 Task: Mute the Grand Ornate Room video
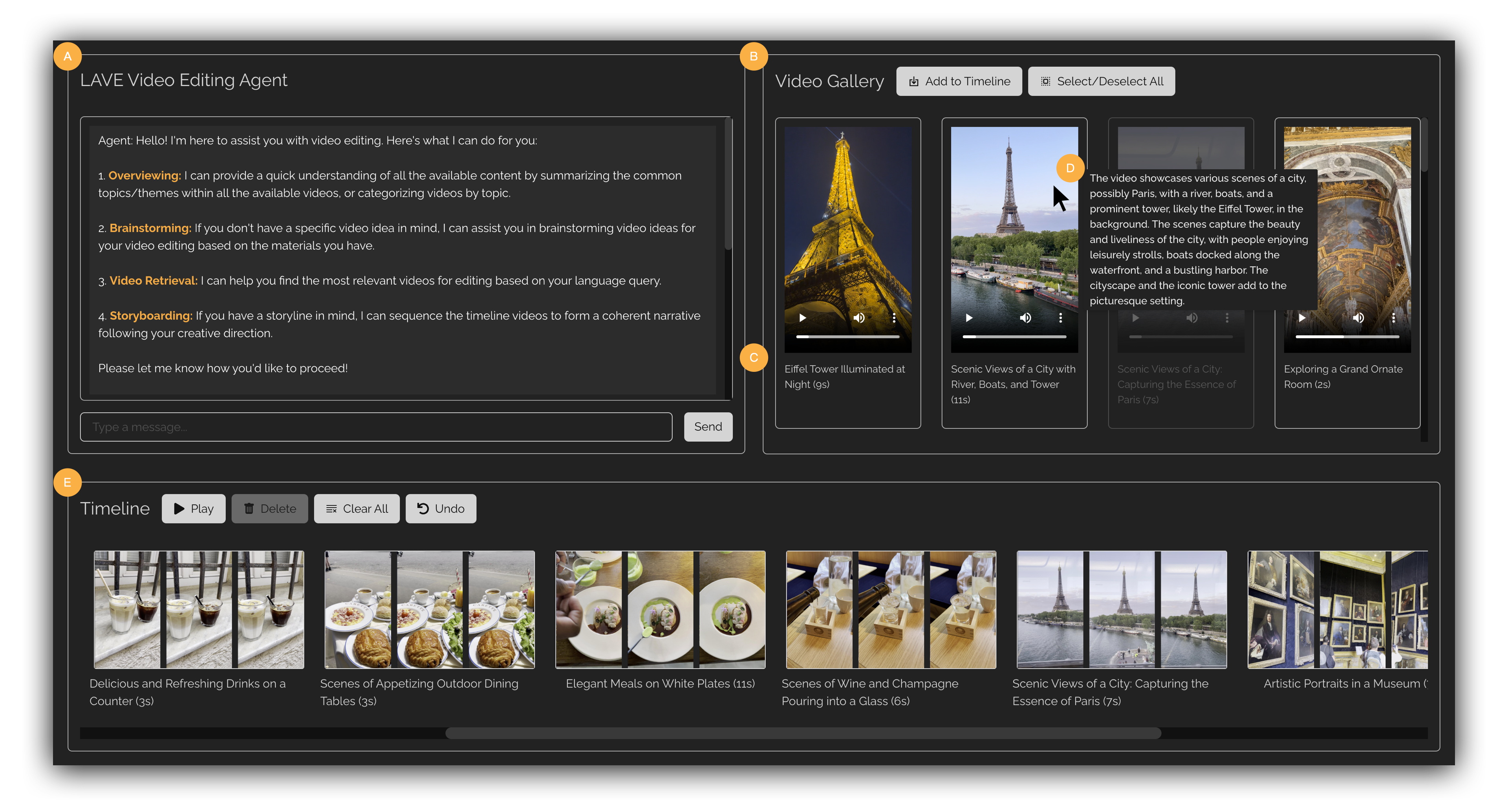[1358, 318]
